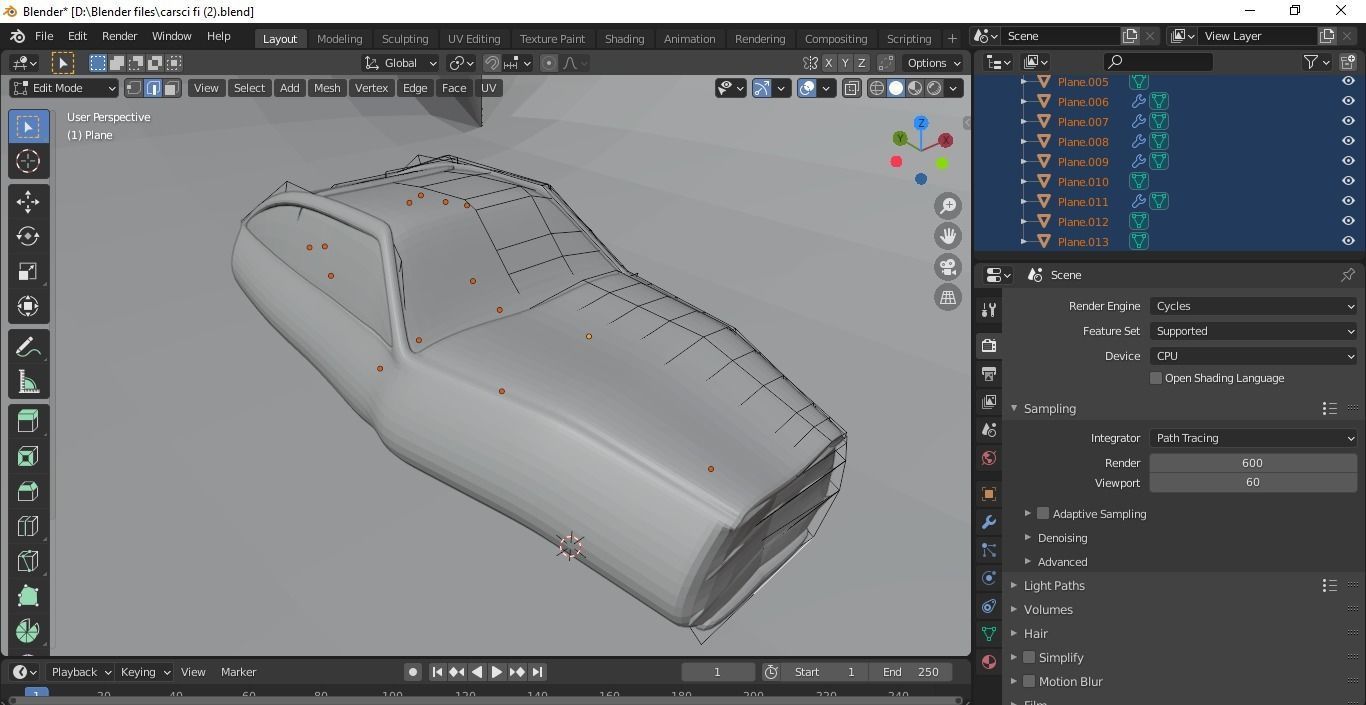The image size is (1366, 705).
Task: Select the Scale tool
Action: click(28, 271)
